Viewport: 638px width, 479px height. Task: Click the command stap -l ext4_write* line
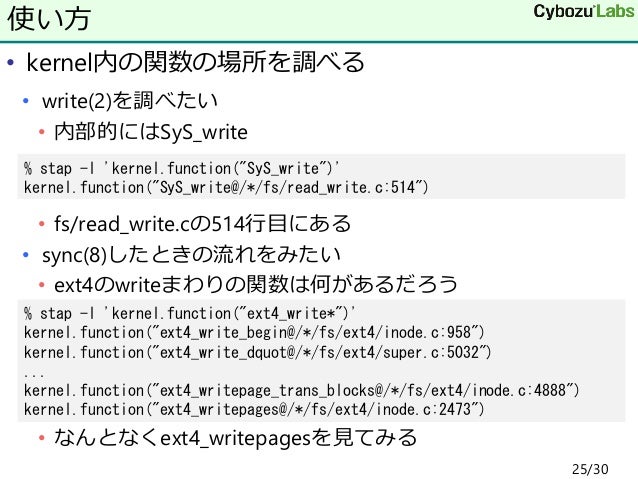coord(190,313)
